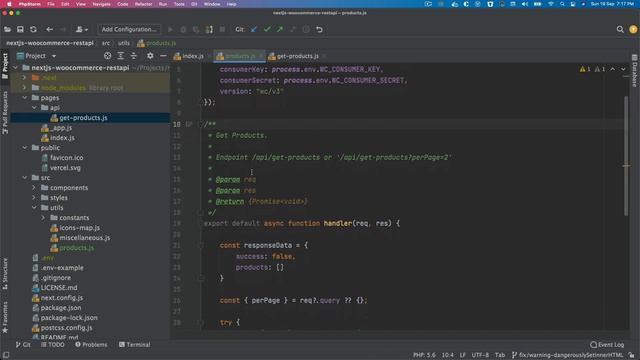The width and height of the screenshot is (640, 360).
Task: Open the Navigate menu
Action: 101,4
